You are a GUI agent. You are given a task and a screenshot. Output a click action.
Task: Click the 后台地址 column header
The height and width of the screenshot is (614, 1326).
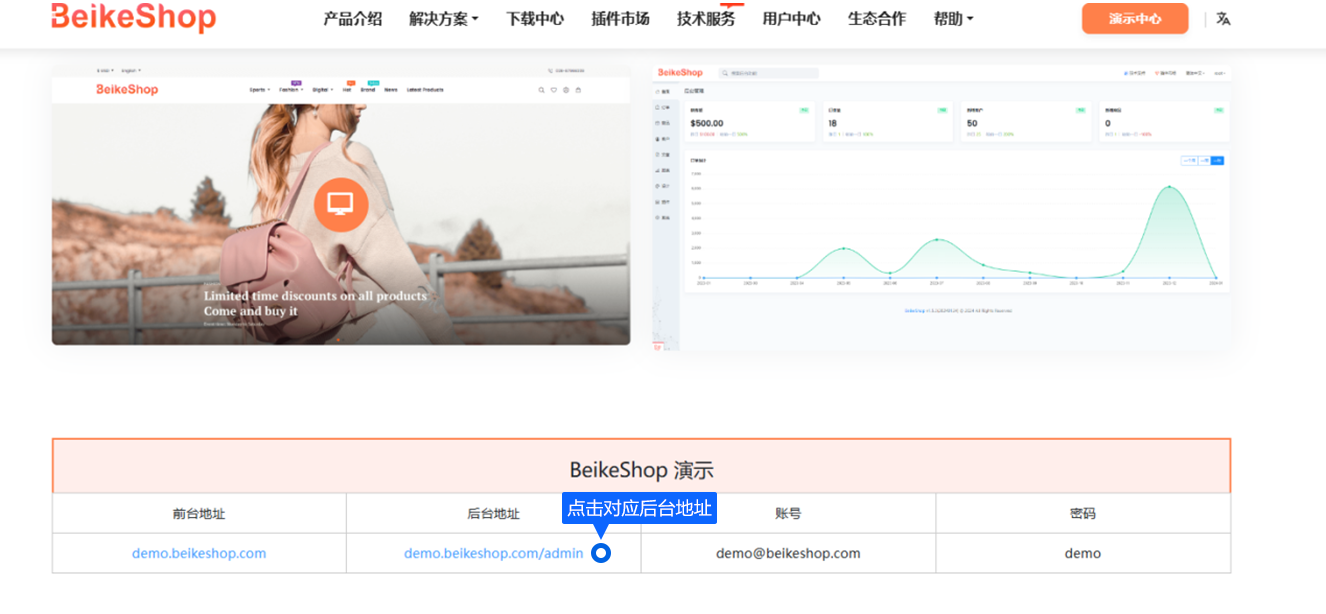[x=493, y=513]
